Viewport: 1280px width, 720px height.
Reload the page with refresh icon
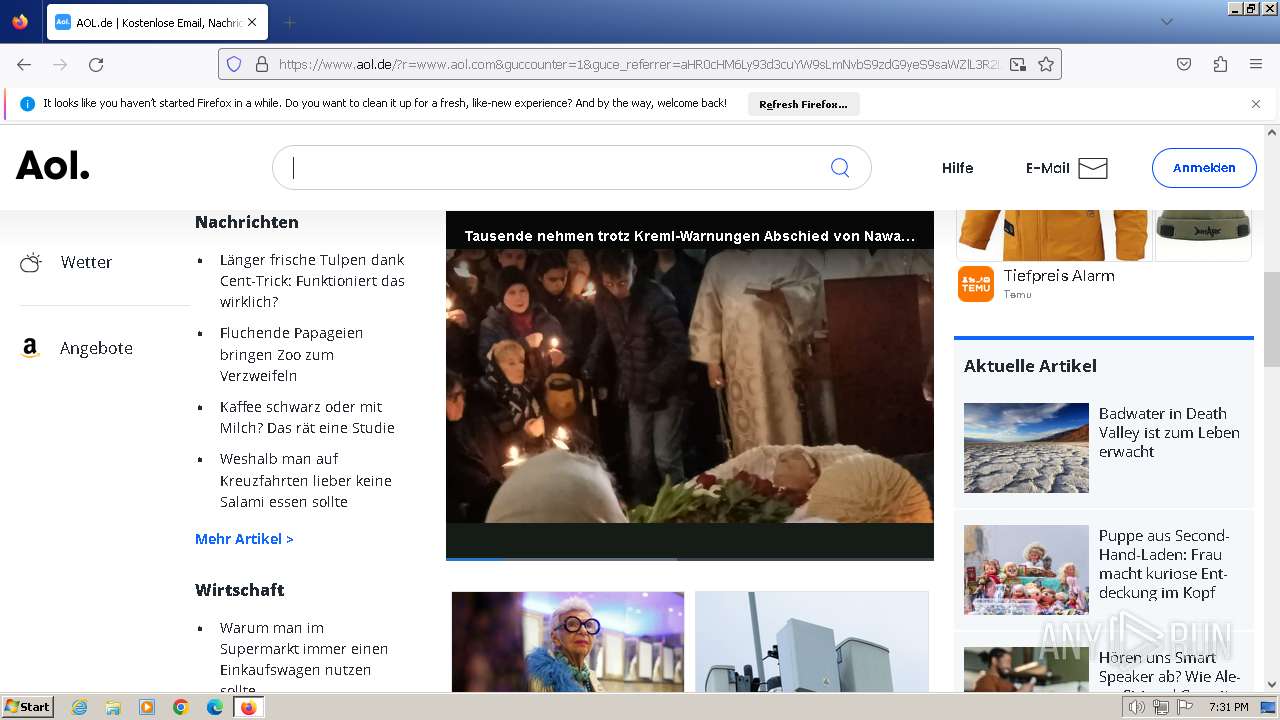coord(96,64)
